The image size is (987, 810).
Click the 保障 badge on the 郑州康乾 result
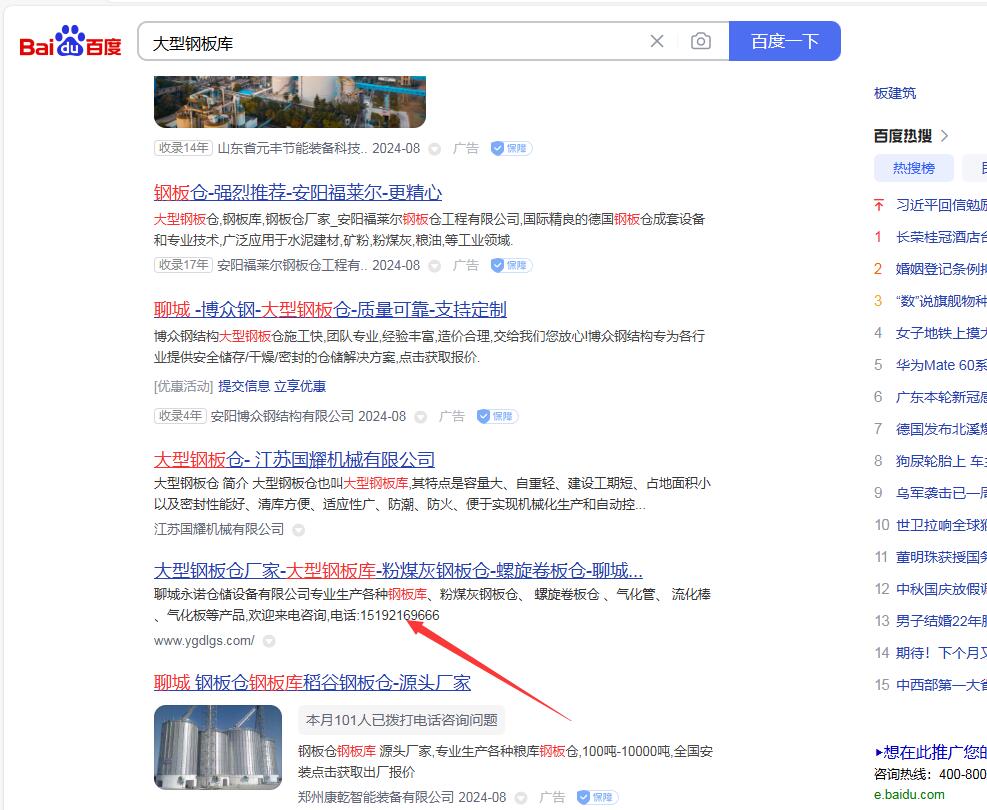(597, 797)
